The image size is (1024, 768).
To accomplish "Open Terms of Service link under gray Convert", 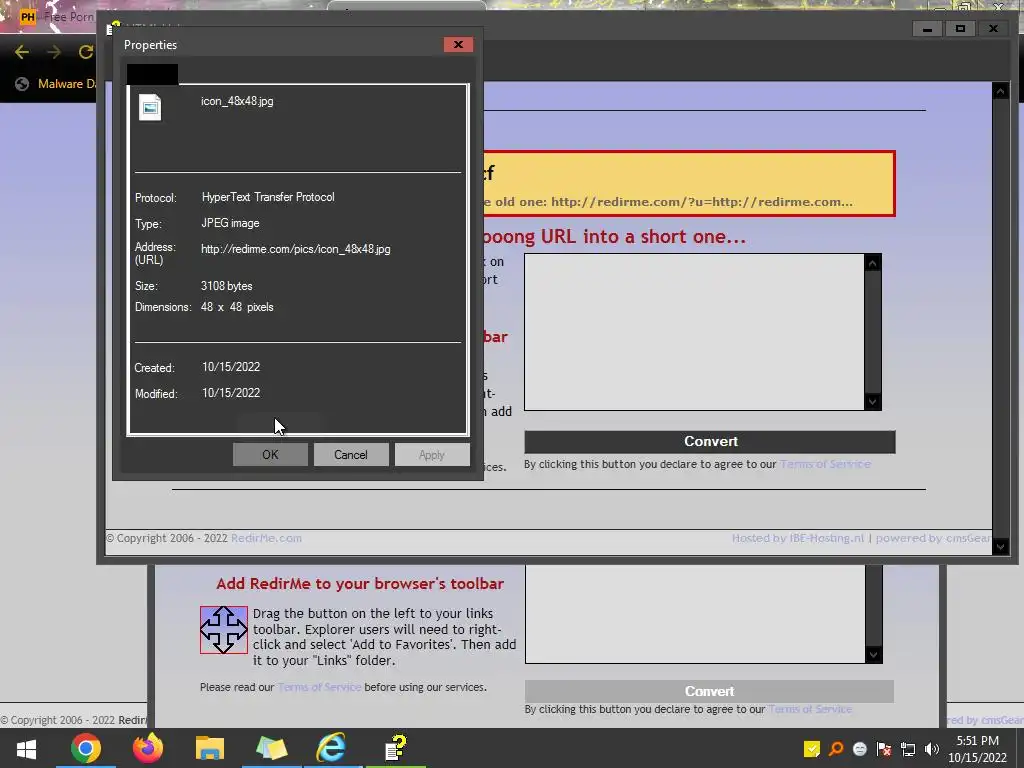I will pyautogui.click(x=810, y=709).
